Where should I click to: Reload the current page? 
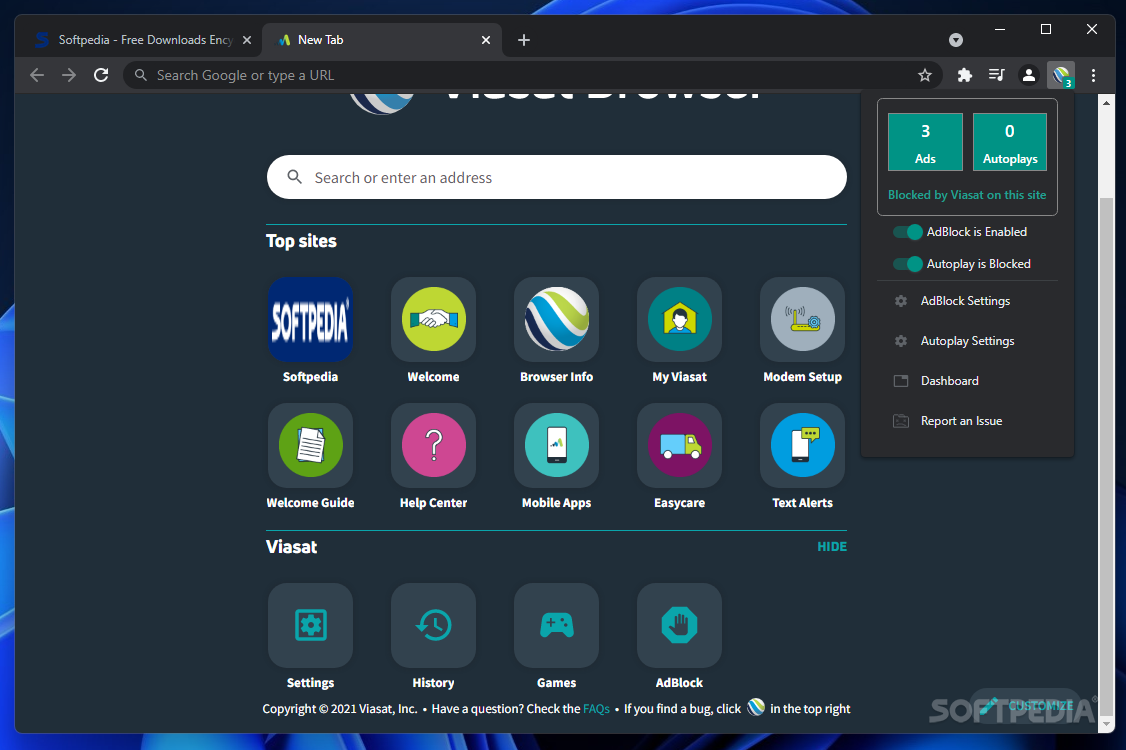[101, 75]
